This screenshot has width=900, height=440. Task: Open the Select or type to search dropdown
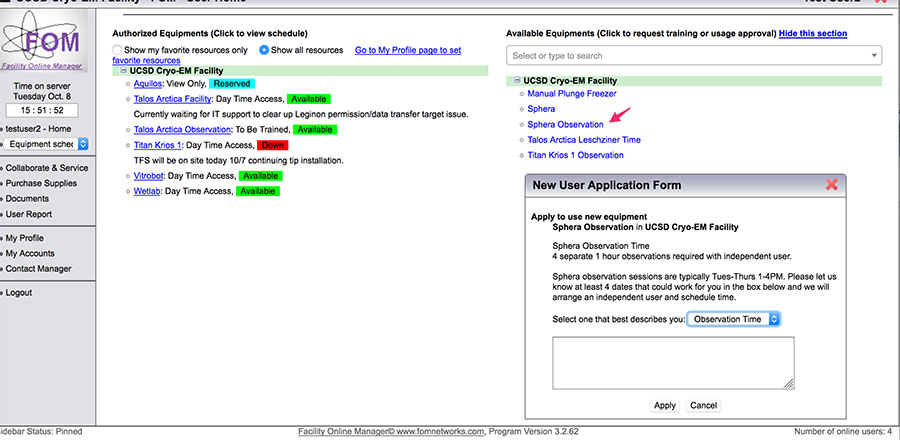(x=693, y=56)
